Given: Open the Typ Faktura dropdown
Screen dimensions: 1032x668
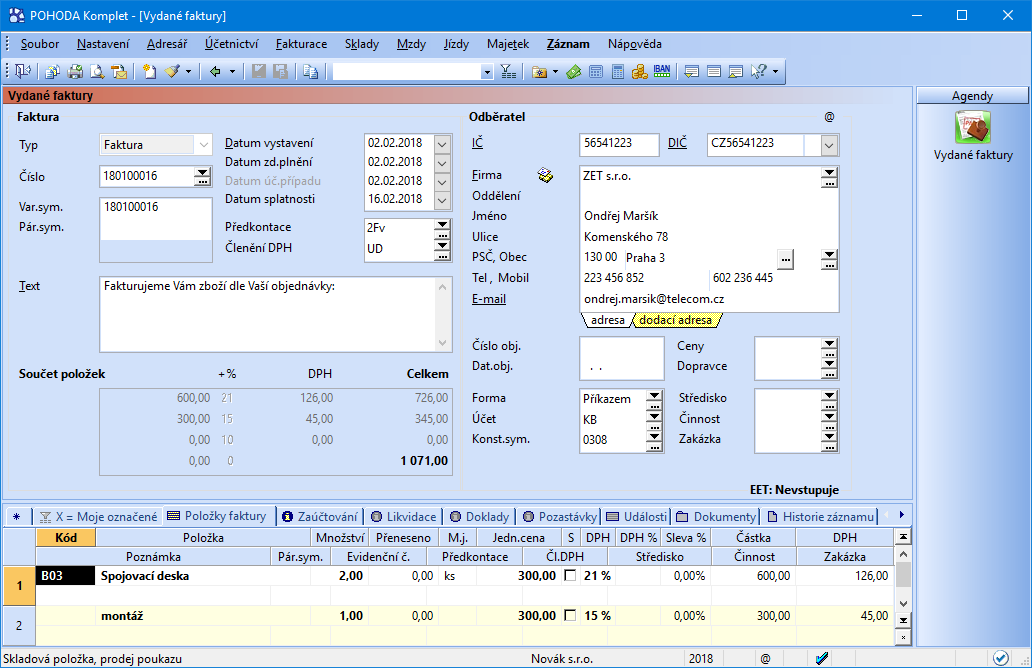Looking at the screenshot, I should [203, 145].
